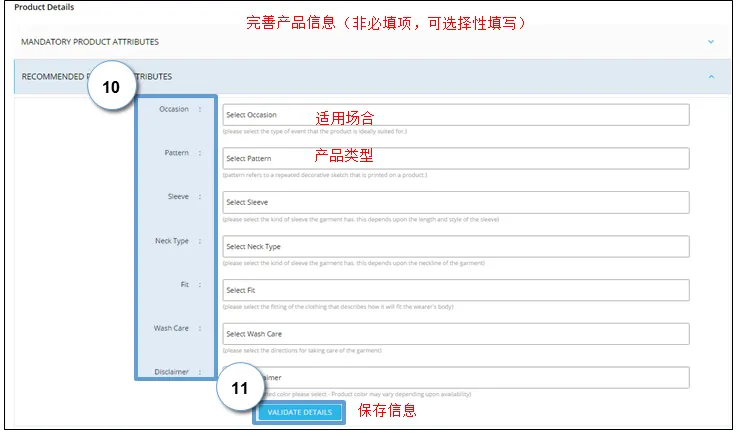This screenshot has width=740, height=433.
Task: Click the Fit field label
Action: [185, 284]
